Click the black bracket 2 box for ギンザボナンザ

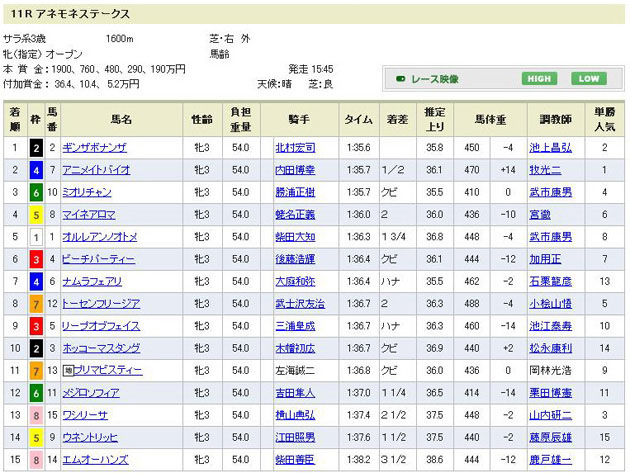tap(36, 148)
